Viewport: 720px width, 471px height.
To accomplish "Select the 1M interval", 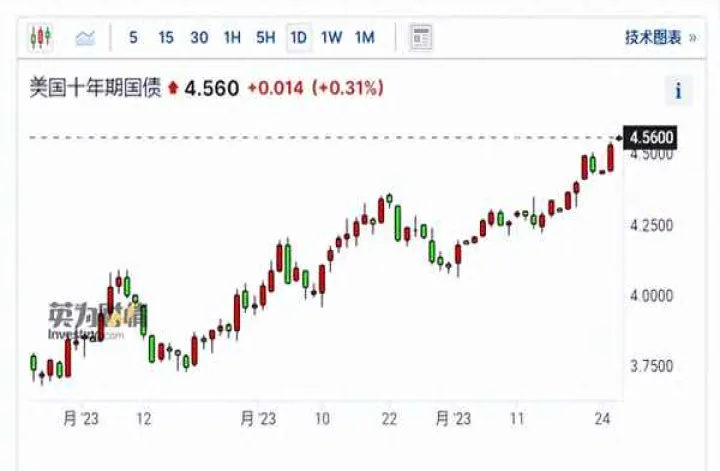I will click(365, 37).
